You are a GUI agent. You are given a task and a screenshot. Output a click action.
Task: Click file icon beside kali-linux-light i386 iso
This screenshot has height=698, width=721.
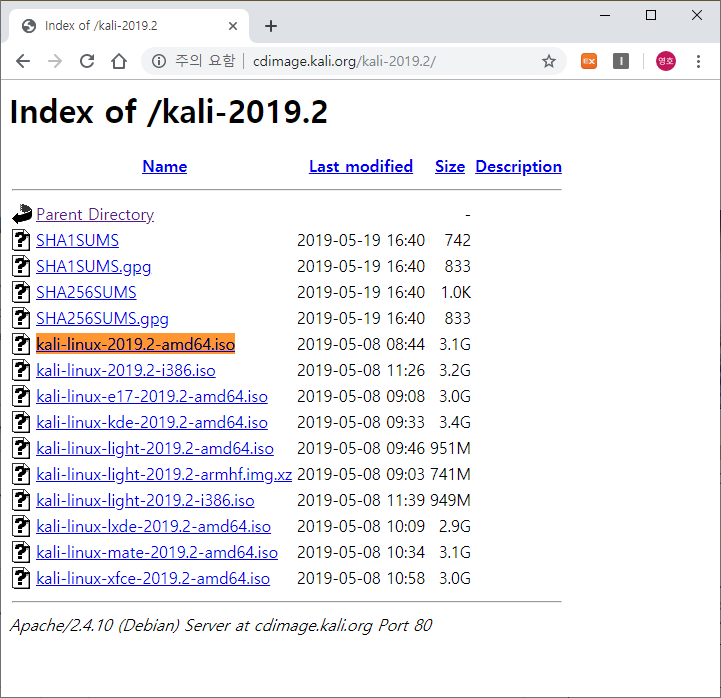[21, 500]
